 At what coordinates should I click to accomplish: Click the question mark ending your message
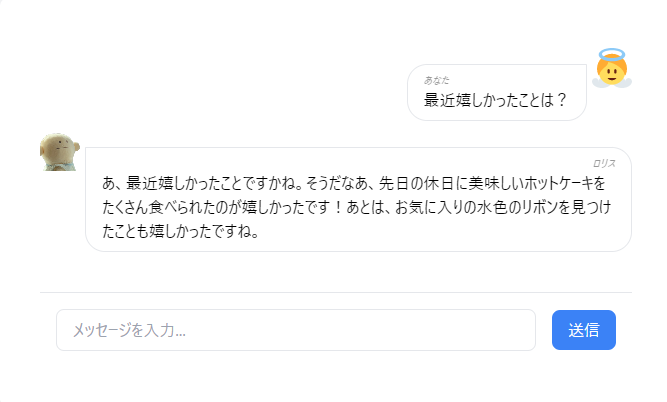561,100
